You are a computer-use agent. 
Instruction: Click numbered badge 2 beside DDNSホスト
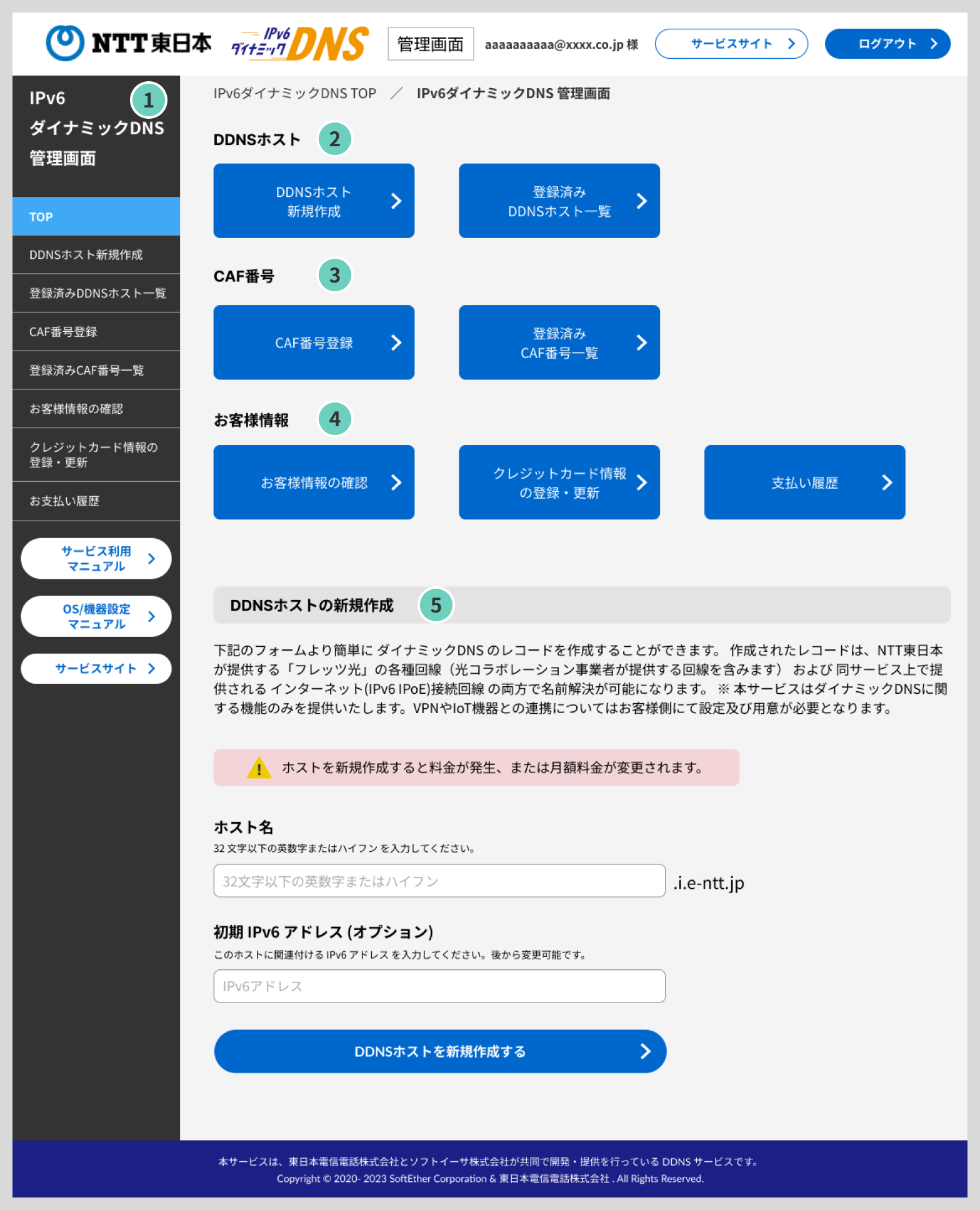click(334, 139)
